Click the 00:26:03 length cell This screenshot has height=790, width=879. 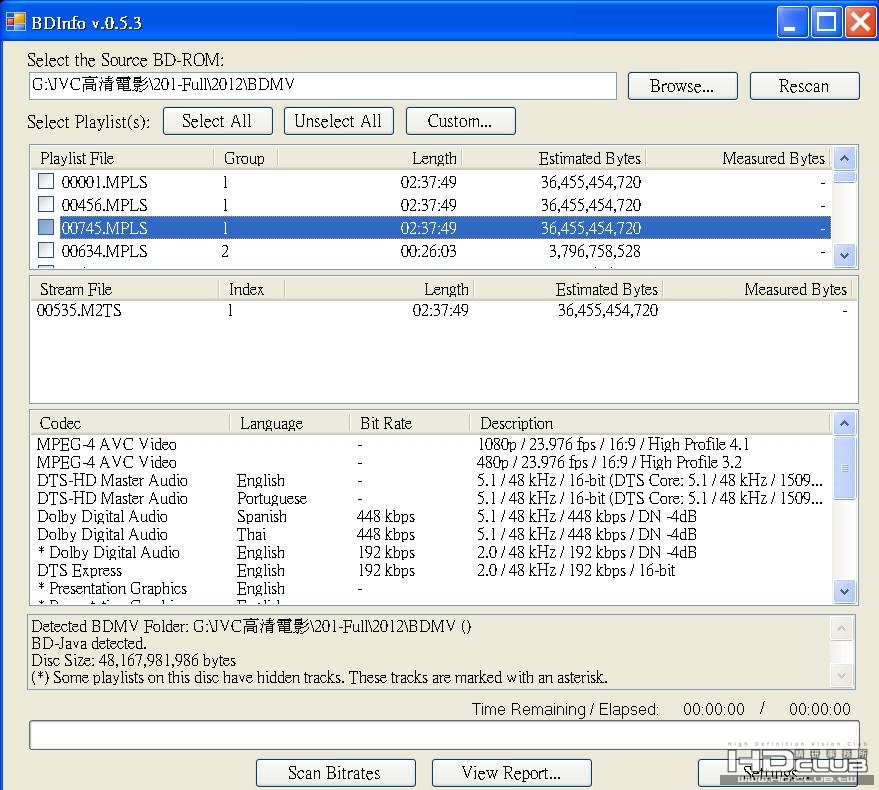point(428,251)
